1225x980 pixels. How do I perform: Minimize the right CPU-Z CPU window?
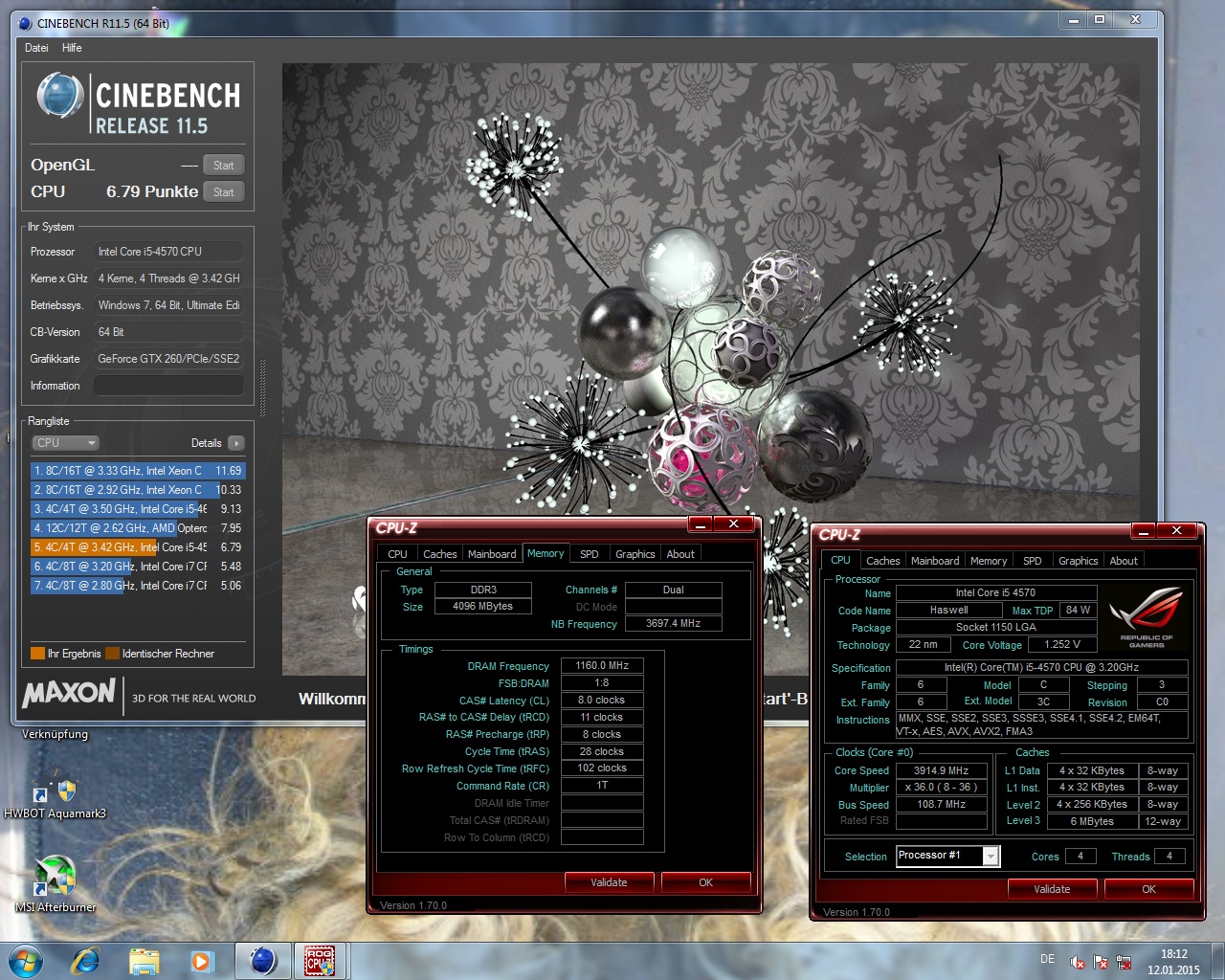click(x=1143, y=530)
